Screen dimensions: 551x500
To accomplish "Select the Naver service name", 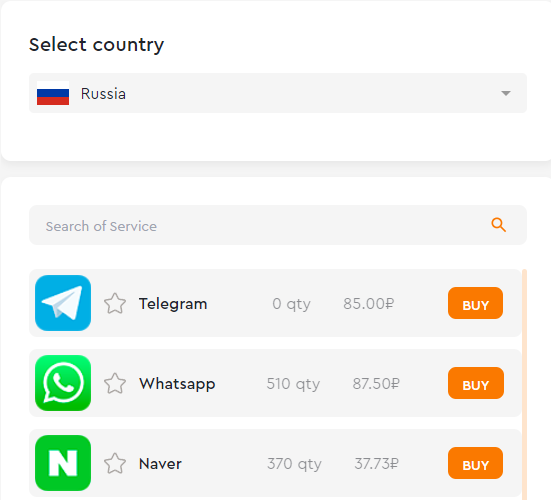I will click(160, 464).
